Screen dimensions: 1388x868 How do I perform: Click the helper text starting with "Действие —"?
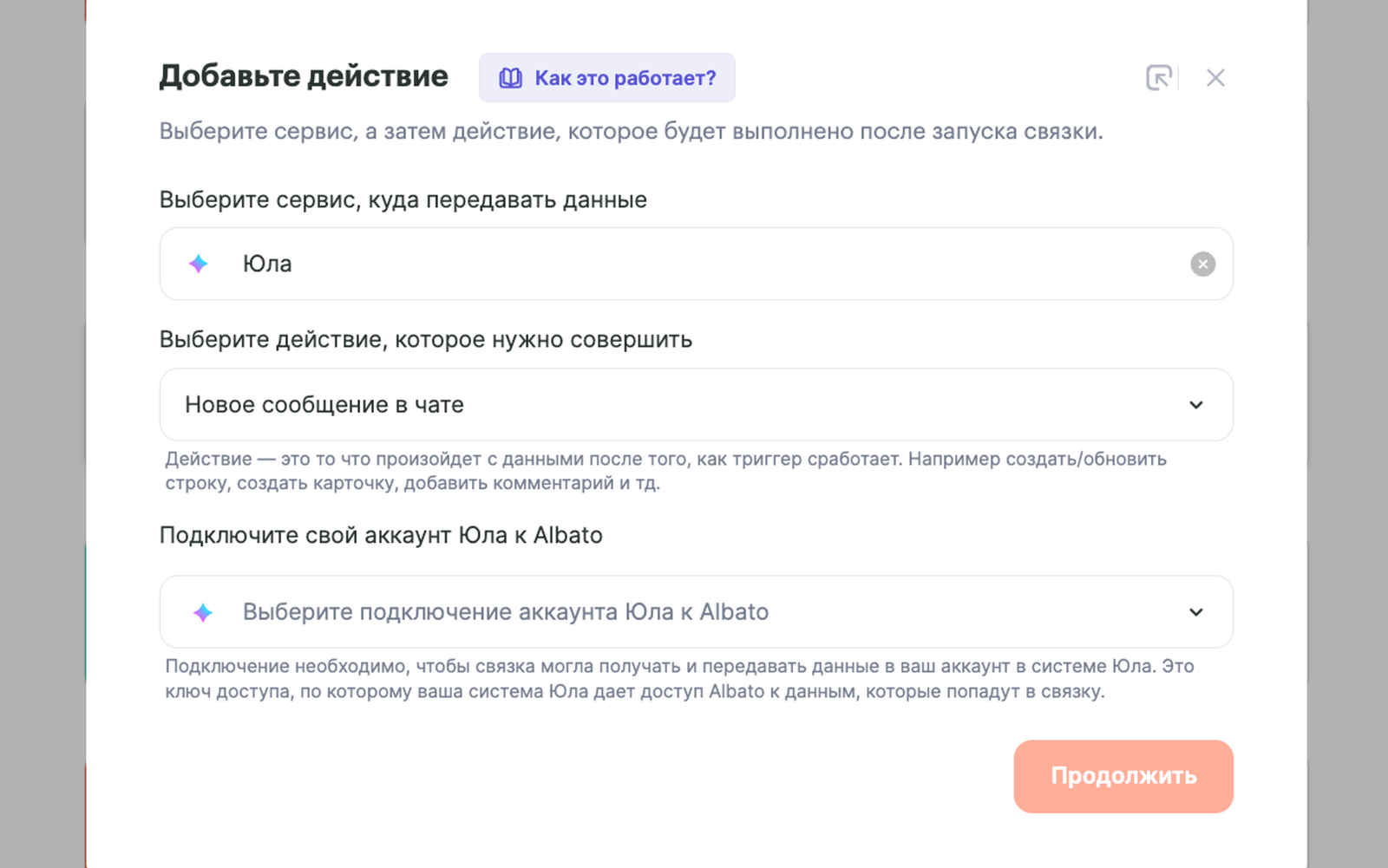pyautogui.click(x=665, y=471)
